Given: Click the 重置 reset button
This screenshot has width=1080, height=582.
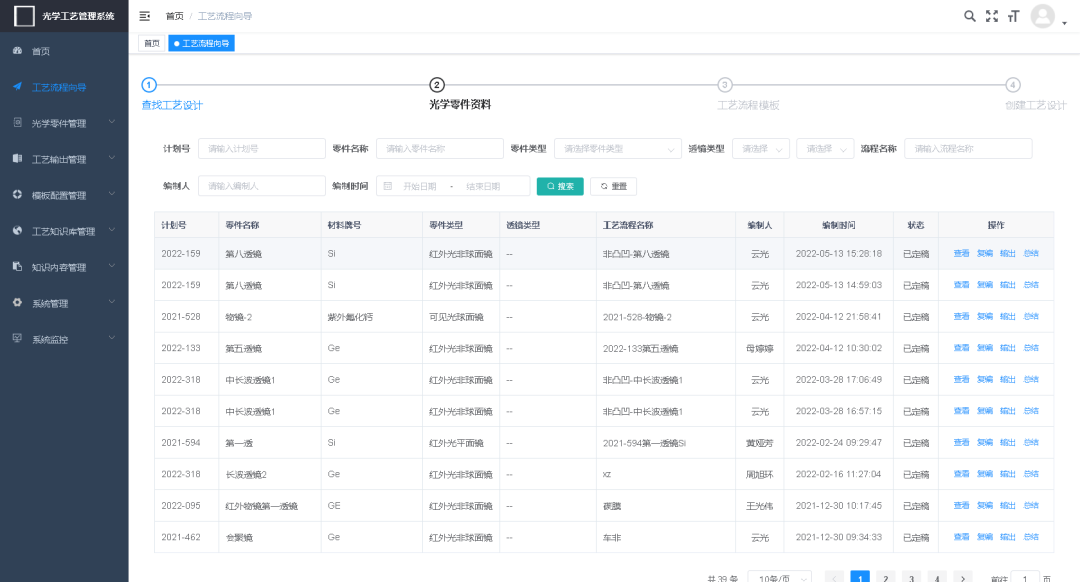Looking at the screenshot, I should pos(613,186).
